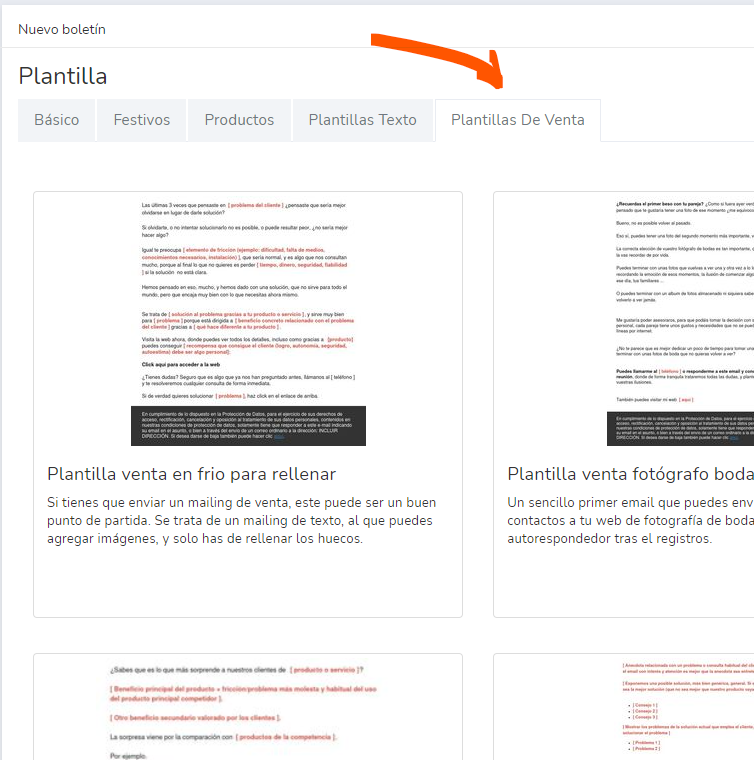Image resolution: width=754 pixels, height=760 pixels.
Task: Click the Plantilla page heading
Action: pyautogui.click(x=63, y=76)
